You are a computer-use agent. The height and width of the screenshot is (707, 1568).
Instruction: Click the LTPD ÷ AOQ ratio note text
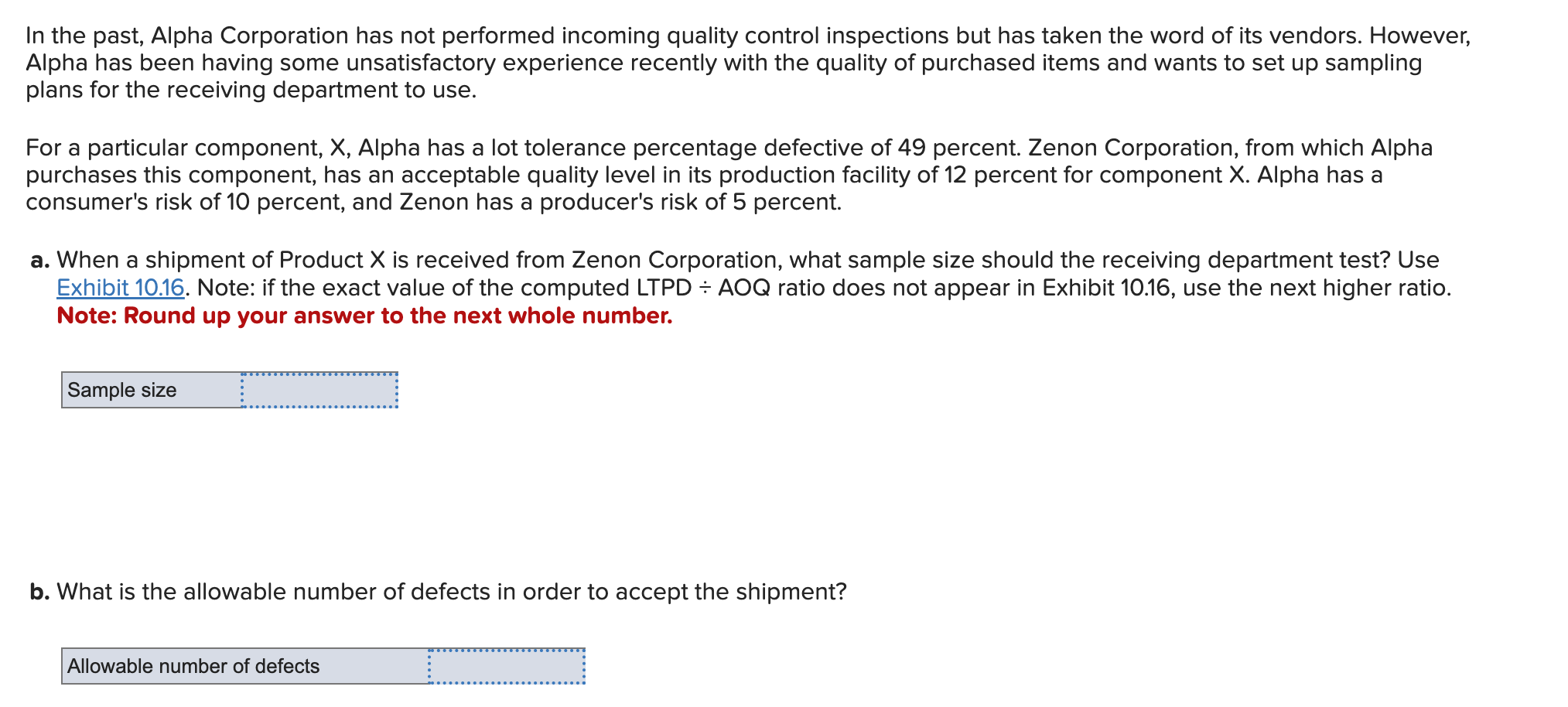pyautogui.click(x=825, y=288)
